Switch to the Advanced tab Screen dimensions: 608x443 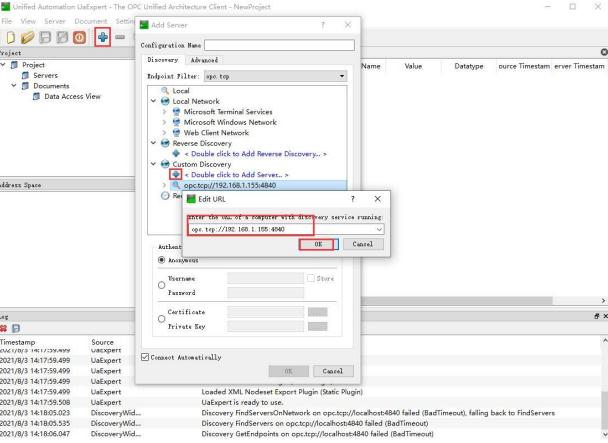pyautogui.click(x=204, y=60)
